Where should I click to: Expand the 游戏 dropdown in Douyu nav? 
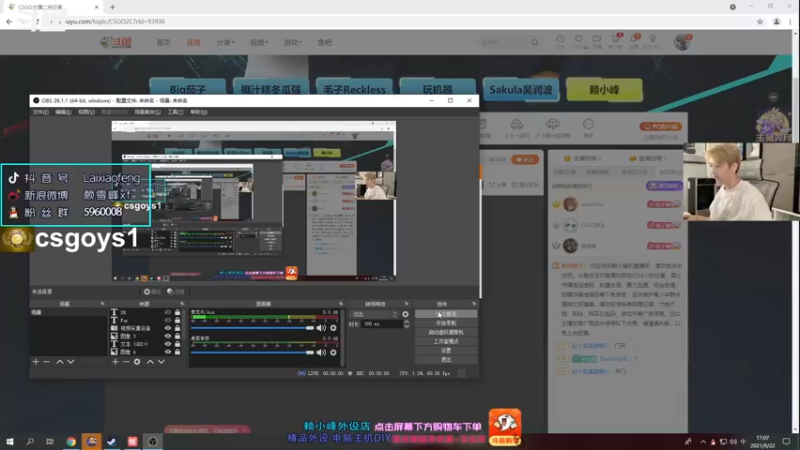(x=292, y=42)
